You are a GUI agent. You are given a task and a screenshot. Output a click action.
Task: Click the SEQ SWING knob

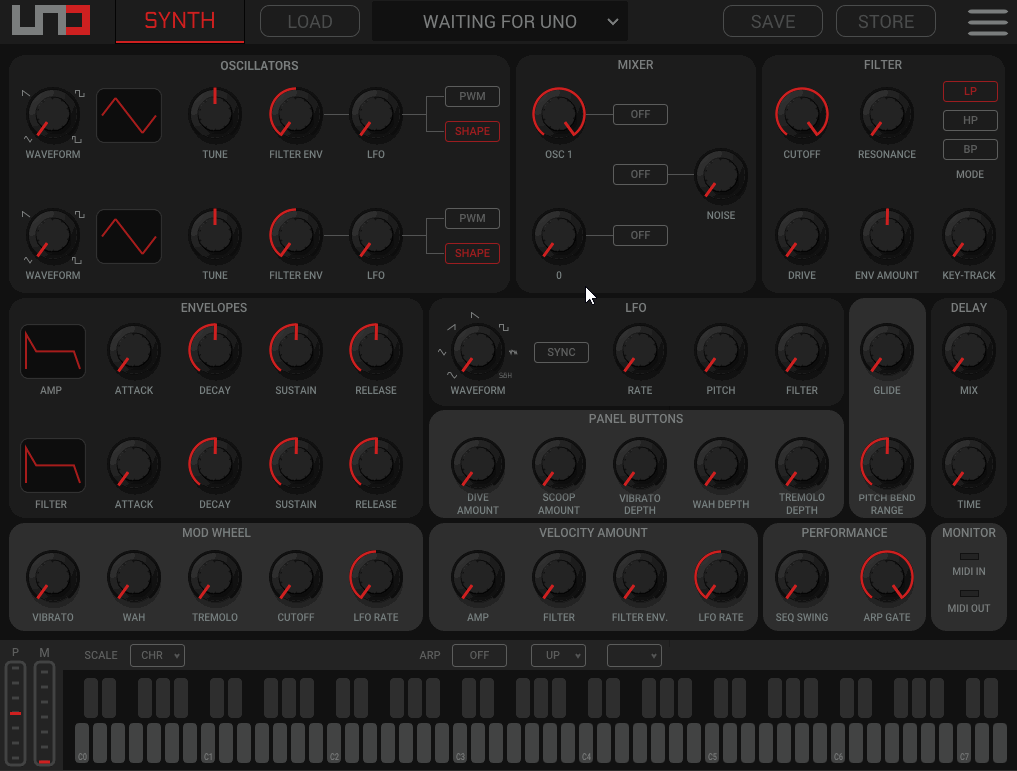(x=802, y=578)
